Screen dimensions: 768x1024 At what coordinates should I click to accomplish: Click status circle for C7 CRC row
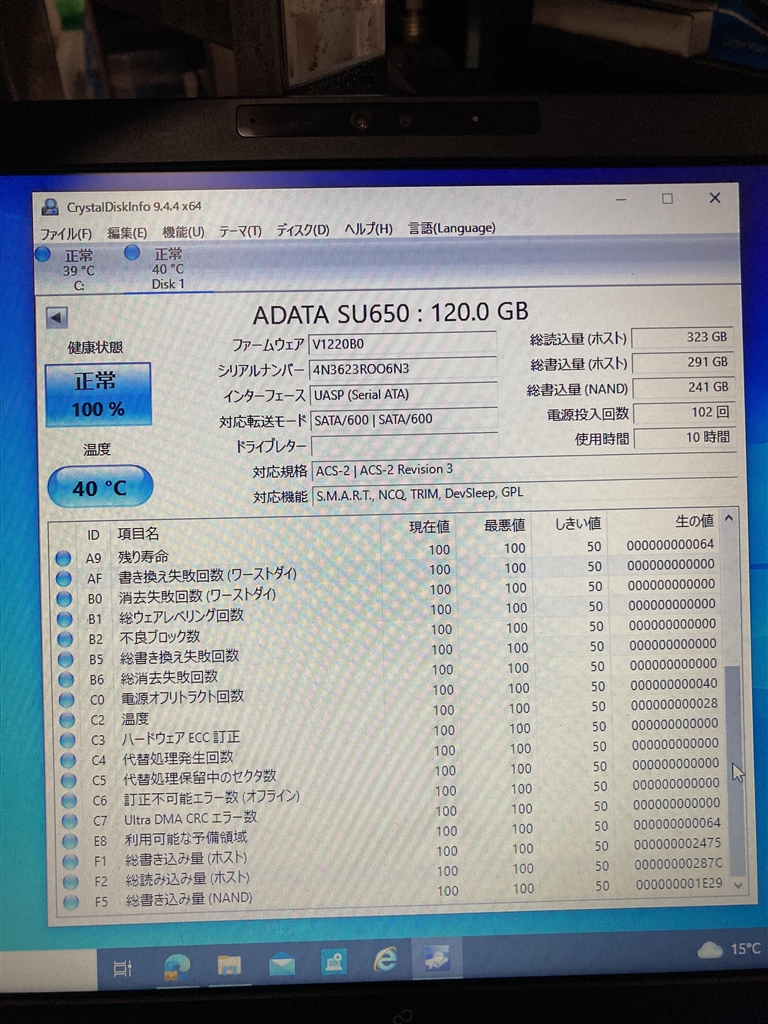click(69, 821)
